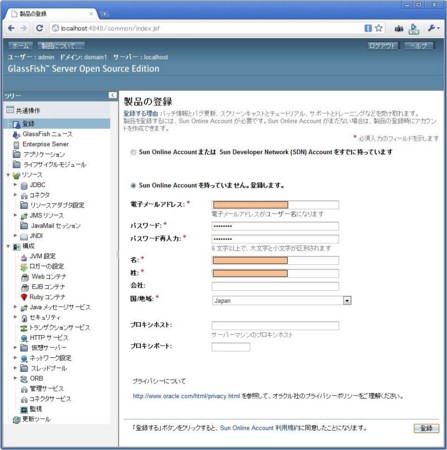Click the HTTP サービス icon
The image size is (447, 450).
coord(24,338)
